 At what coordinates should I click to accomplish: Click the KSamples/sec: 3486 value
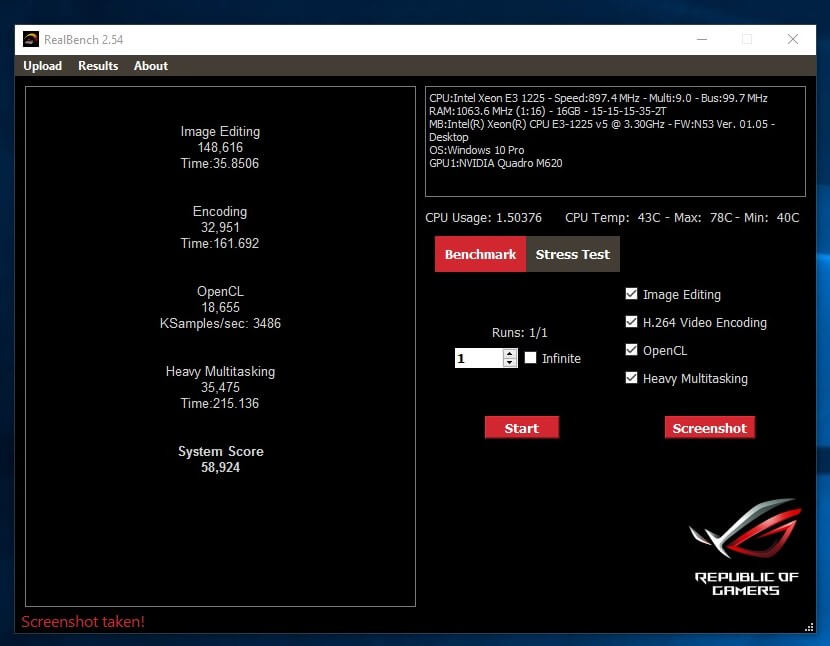pos(220,324)
